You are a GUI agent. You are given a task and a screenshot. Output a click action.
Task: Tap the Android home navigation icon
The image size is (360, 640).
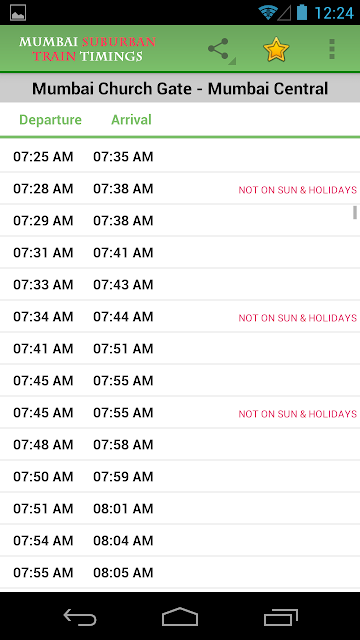coord(180,616)
